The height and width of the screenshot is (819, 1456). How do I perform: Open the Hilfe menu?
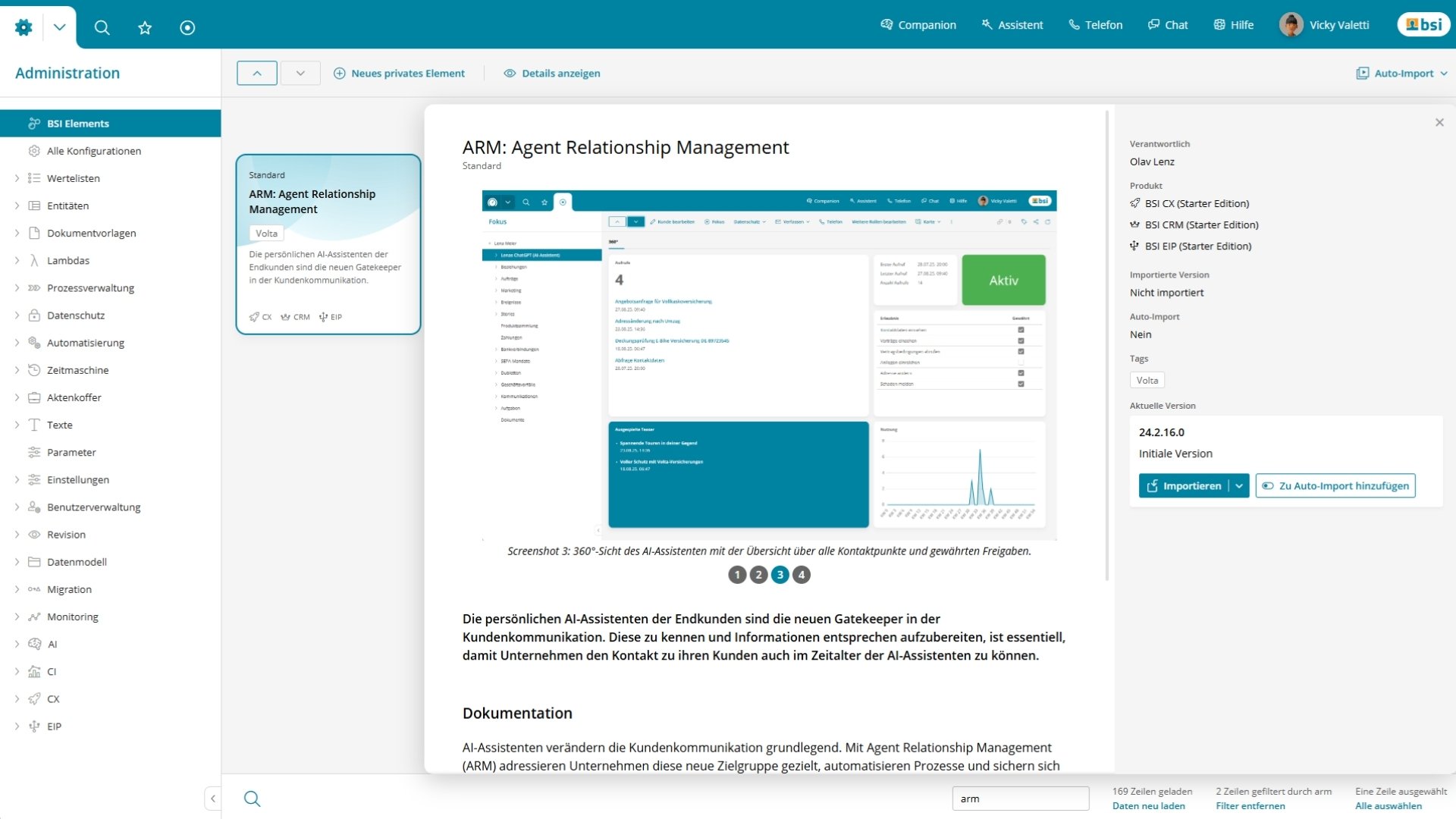tap(1233, 24)
